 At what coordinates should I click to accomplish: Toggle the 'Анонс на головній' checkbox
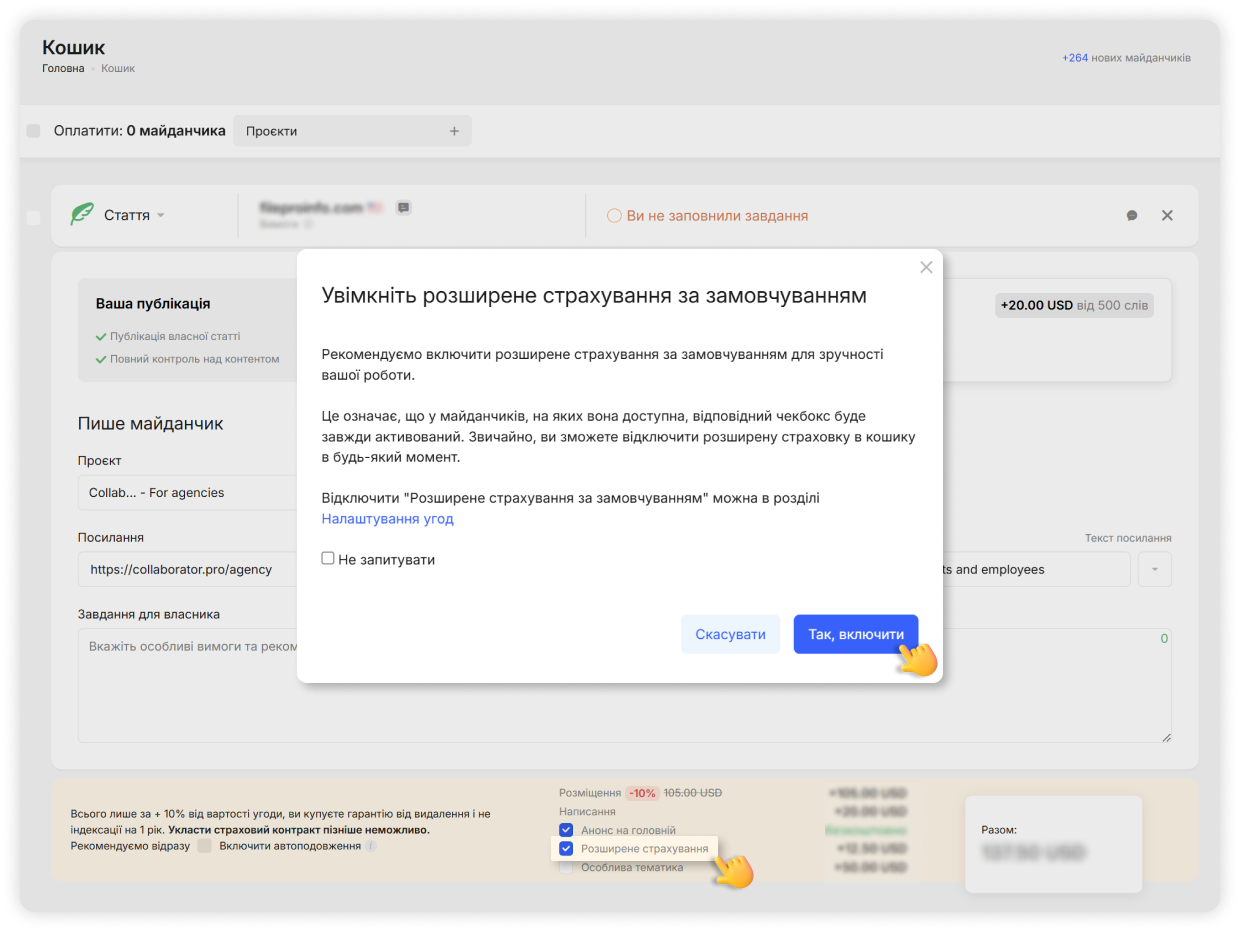[x=566, y=830]
